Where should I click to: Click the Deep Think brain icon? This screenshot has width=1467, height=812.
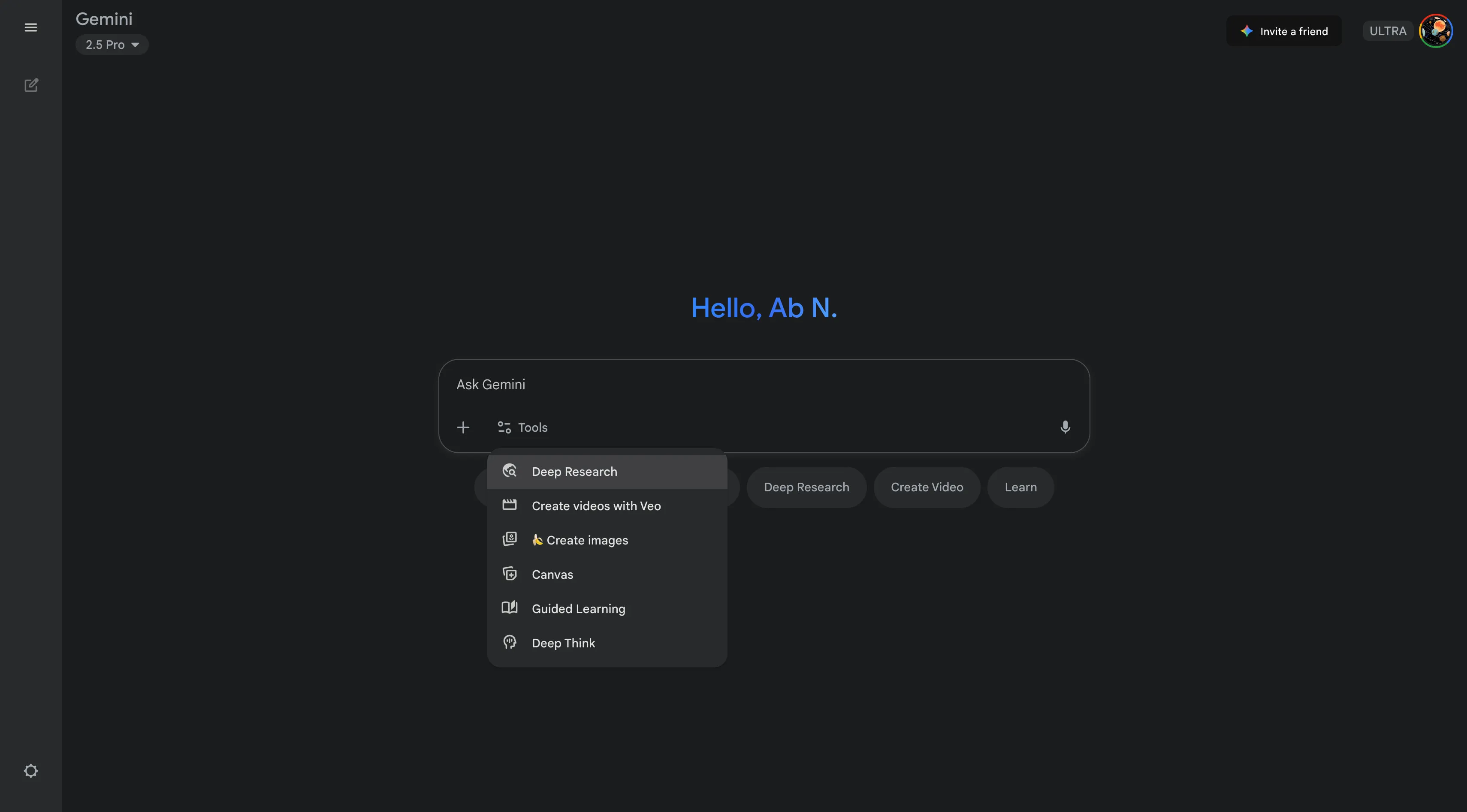point(509,642)
